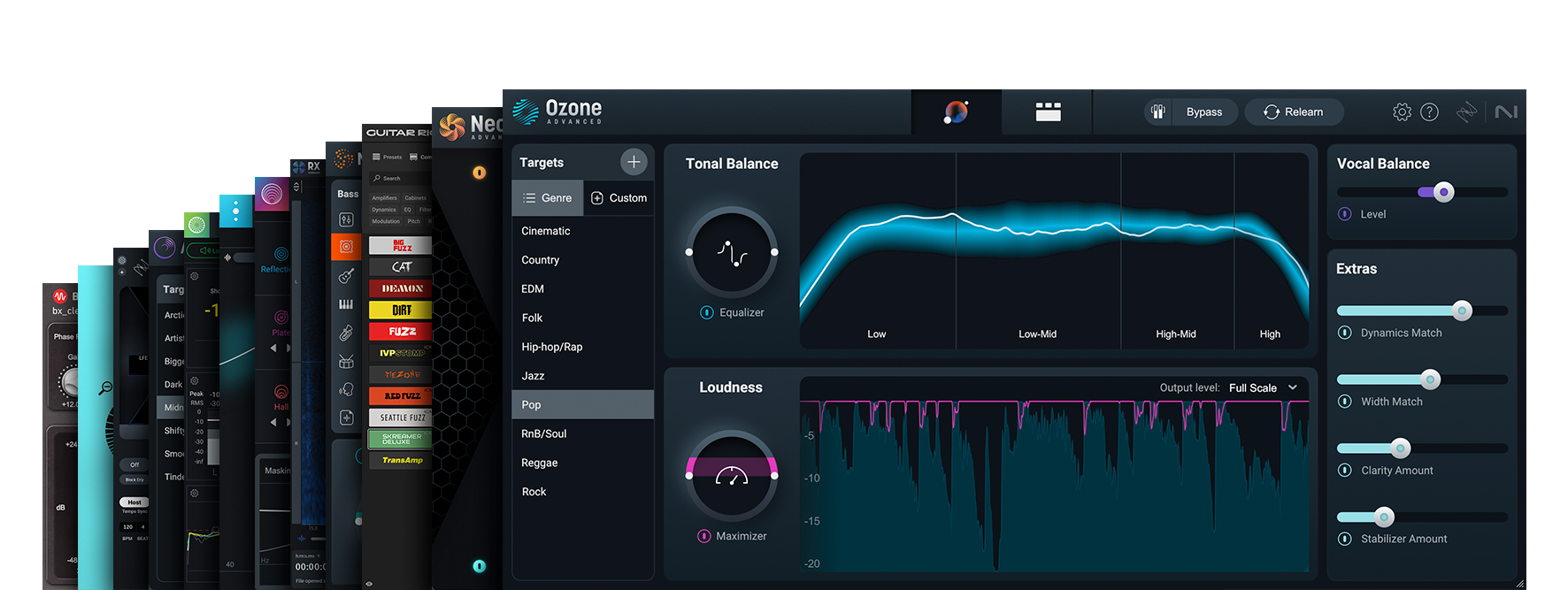Click the Native Instruments logo icon
Image resolution: width=1568 pixels, height=590 pixels.
[1506, 112]
